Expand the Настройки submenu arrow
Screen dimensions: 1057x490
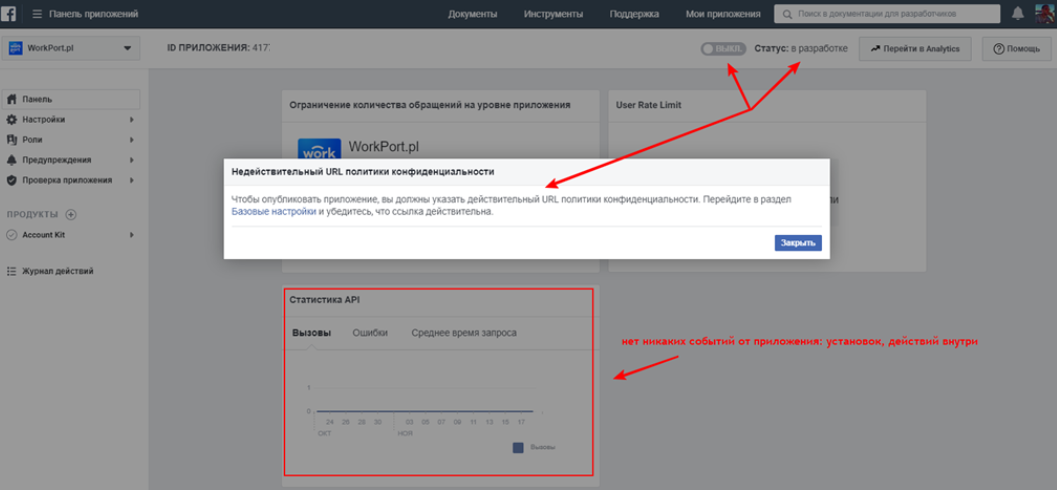[132, 119]
